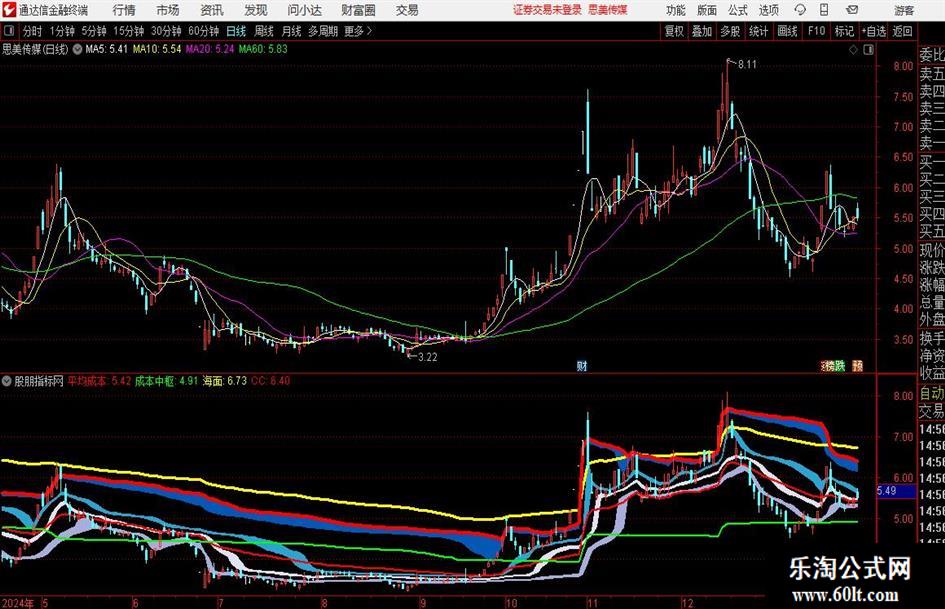
Task: Expand the 更多 periods dropdown
Action: [x=359, y=31]
